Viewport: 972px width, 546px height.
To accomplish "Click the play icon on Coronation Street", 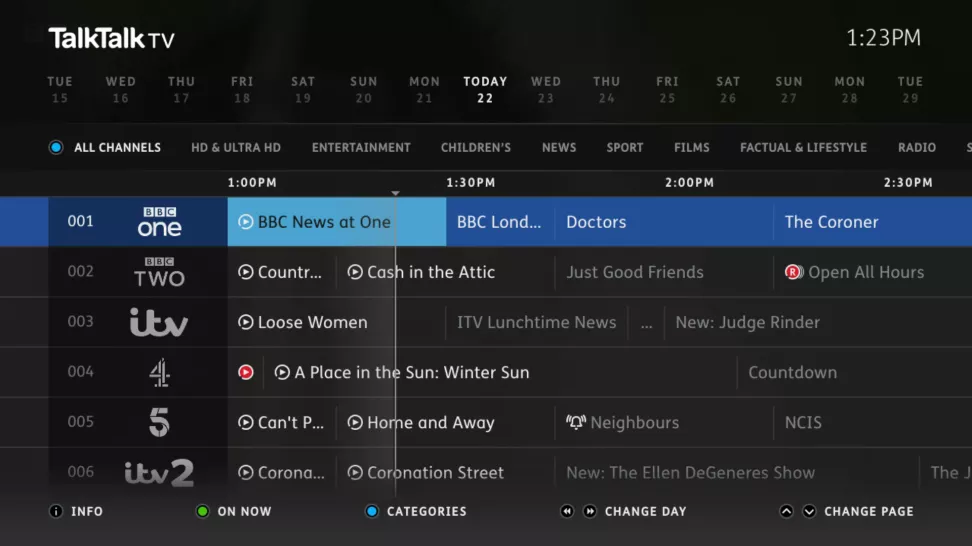I will 355,473.
